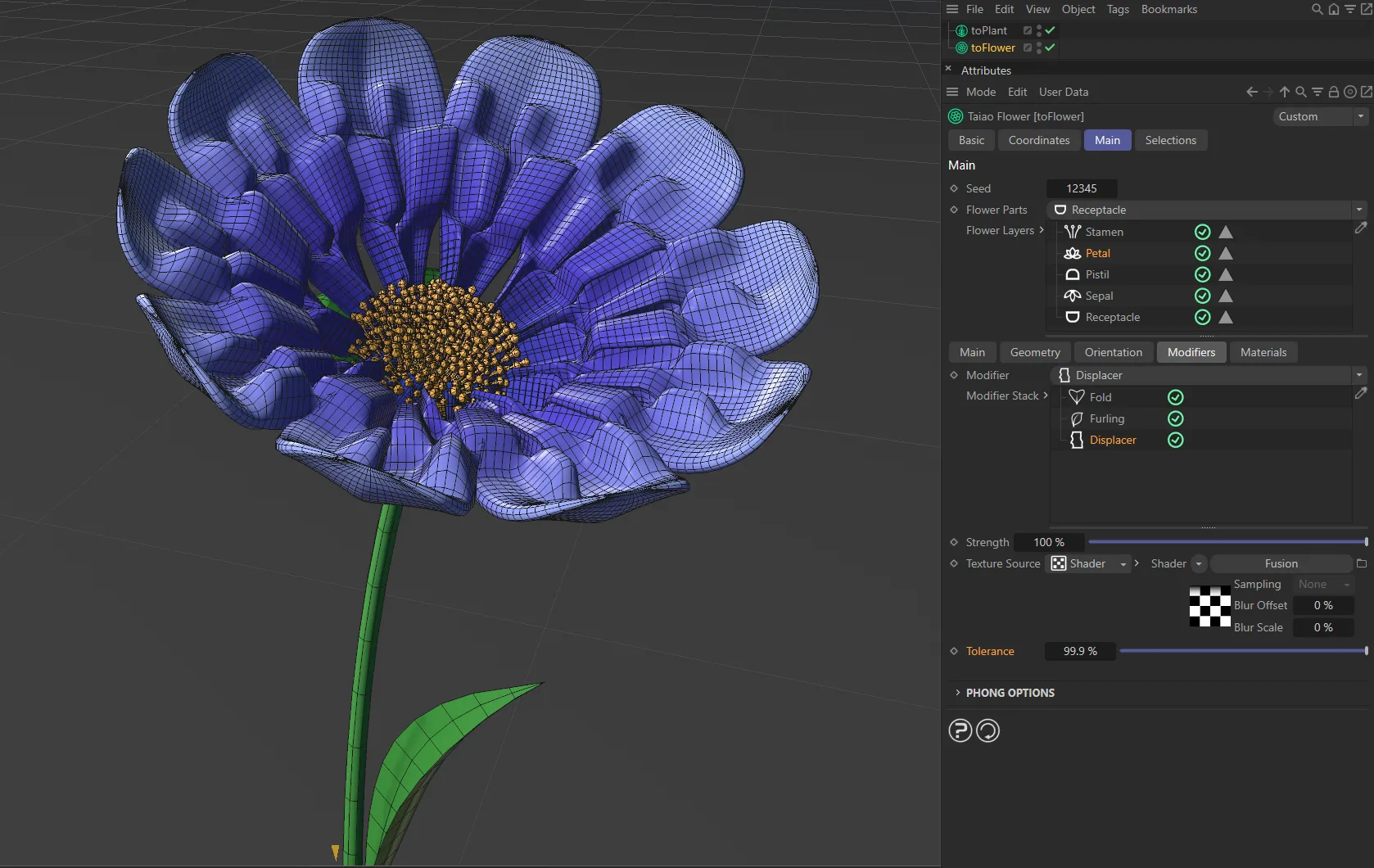Click the checkerboard shader texture preview

coord(1209,607)
